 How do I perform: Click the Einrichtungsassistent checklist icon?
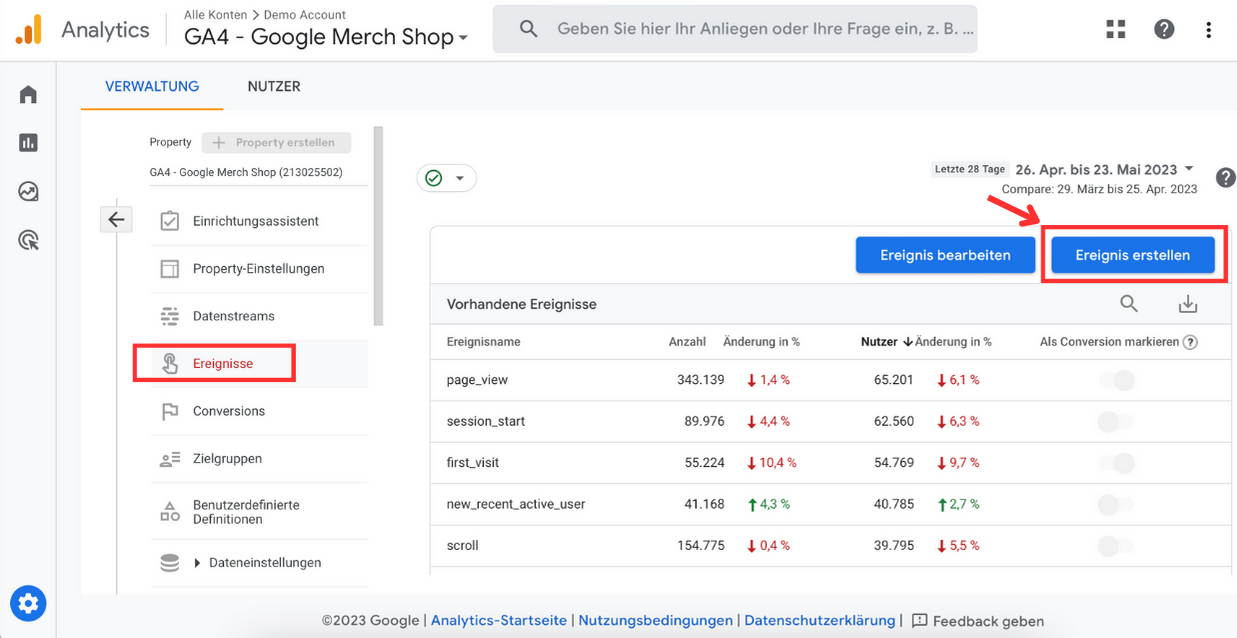170,221
